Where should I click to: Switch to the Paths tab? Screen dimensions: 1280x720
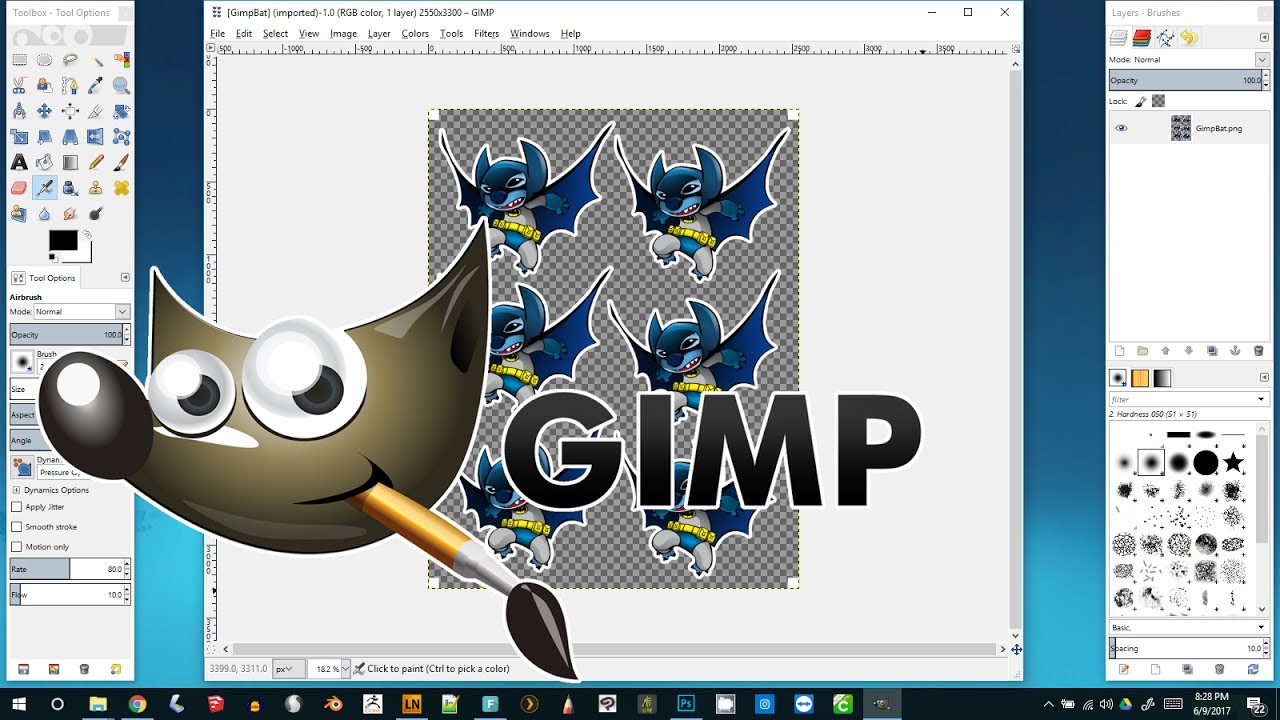point(1166,38)
